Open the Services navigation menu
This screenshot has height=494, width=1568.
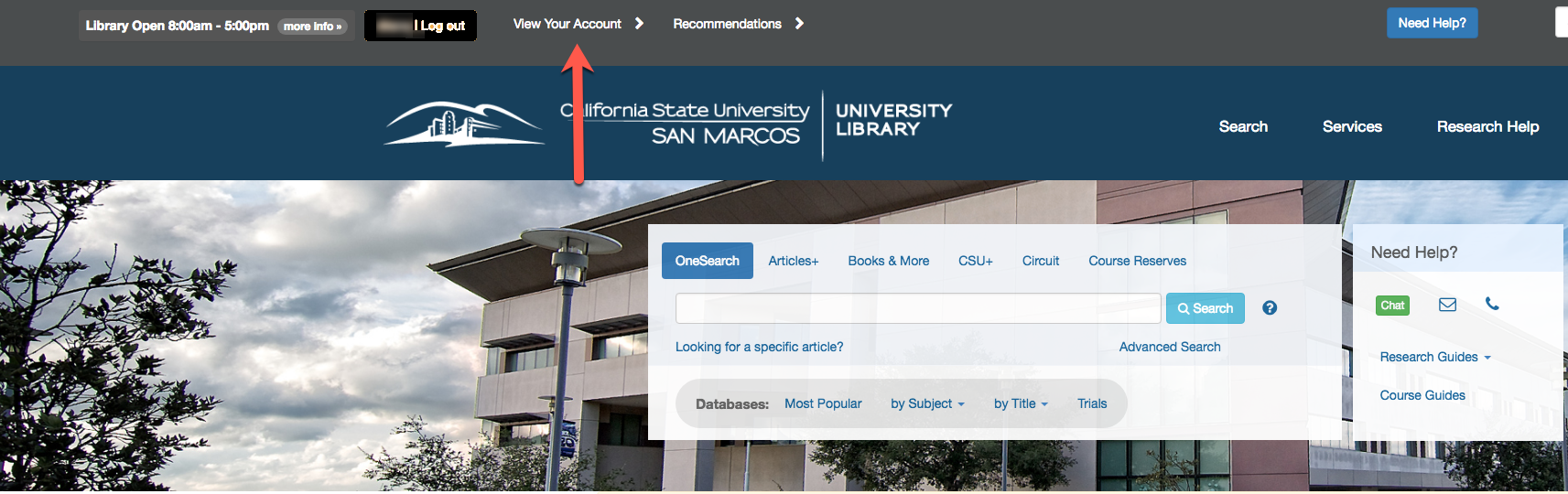pos(1352,126)
